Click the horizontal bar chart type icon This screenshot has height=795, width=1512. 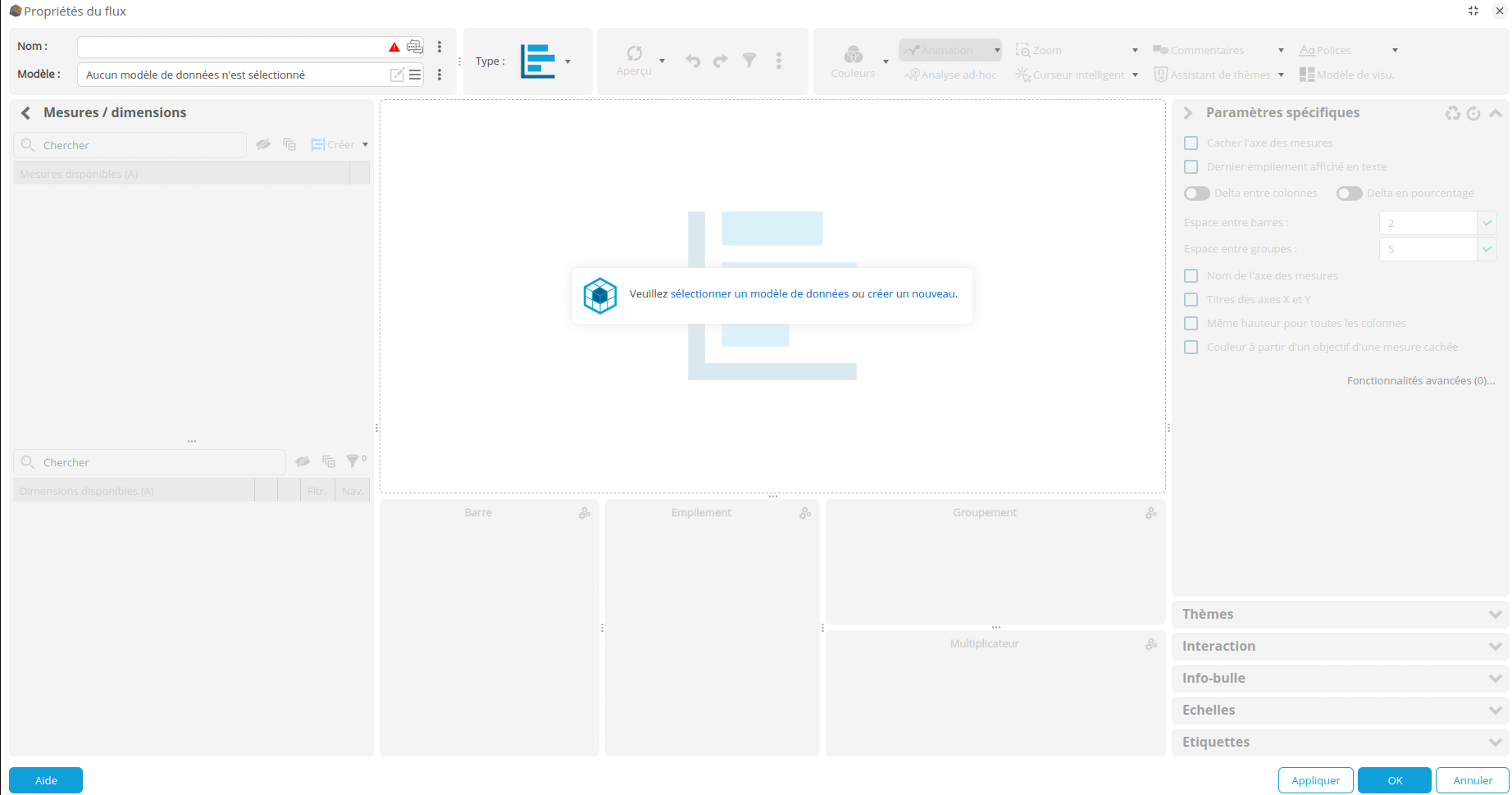point(538,61)
